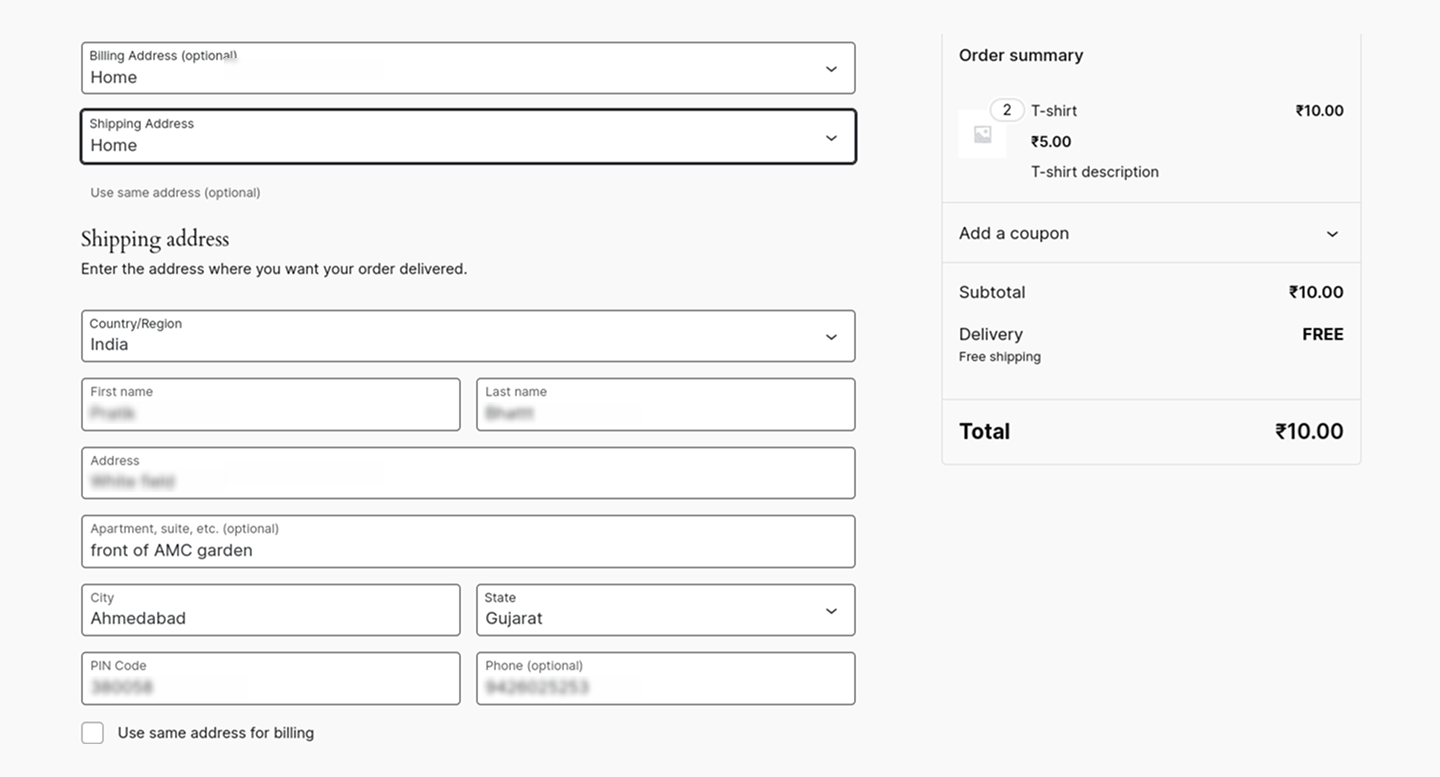Click the quantity badge showing 2
1440x777 pixels.
pyautogui.click(x=1007, y=110)
